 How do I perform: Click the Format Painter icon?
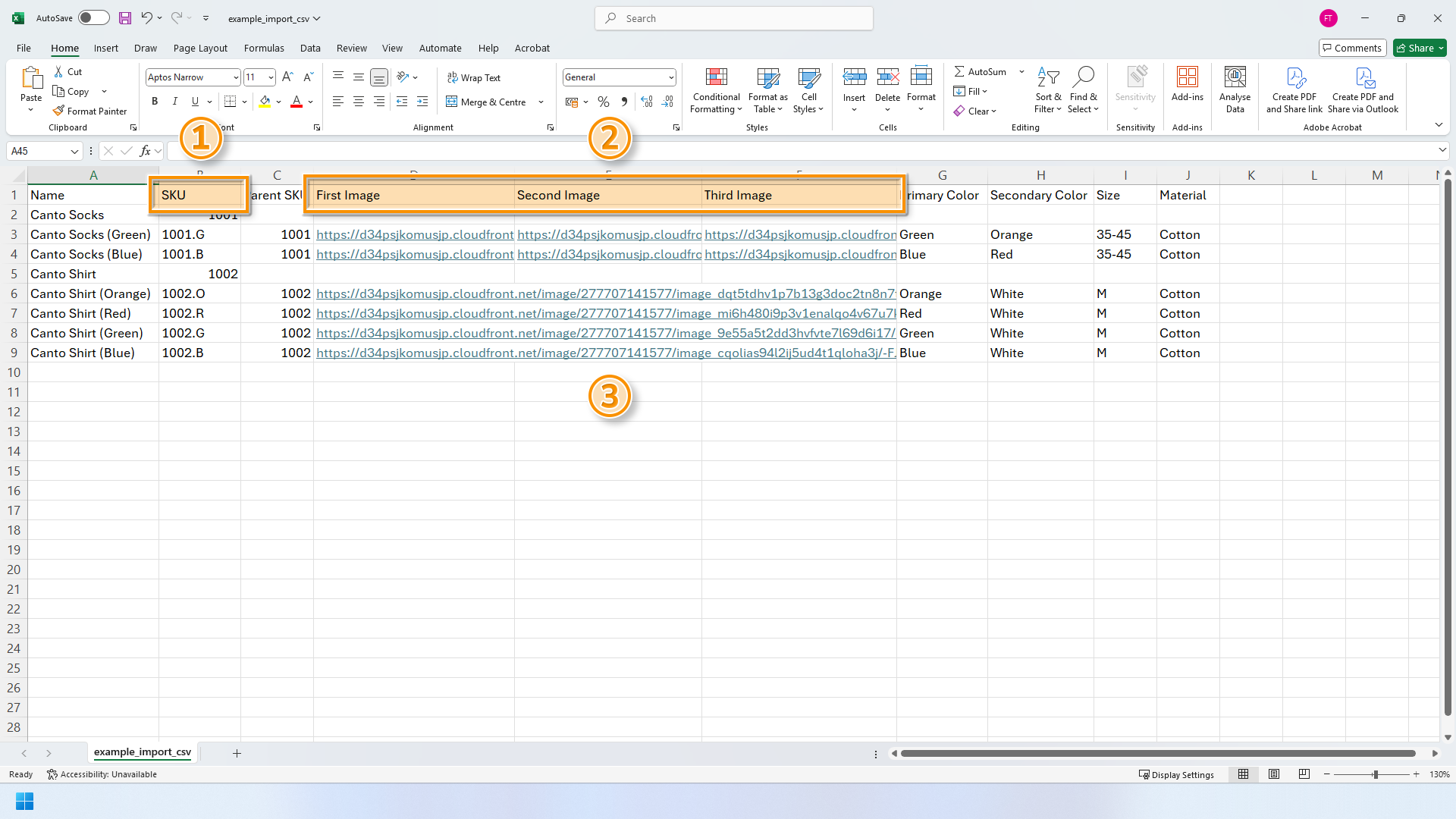(59, 111)
